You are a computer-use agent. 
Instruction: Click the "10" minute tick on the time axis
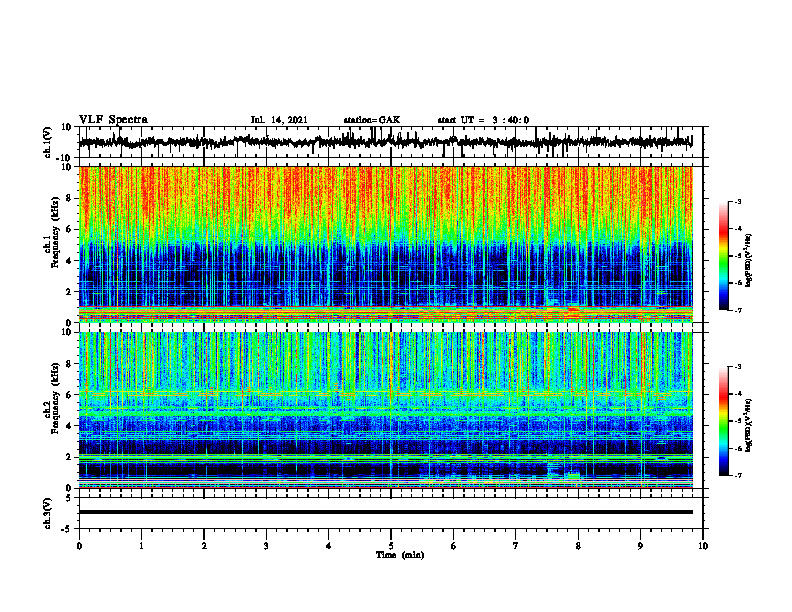point(703,546)
